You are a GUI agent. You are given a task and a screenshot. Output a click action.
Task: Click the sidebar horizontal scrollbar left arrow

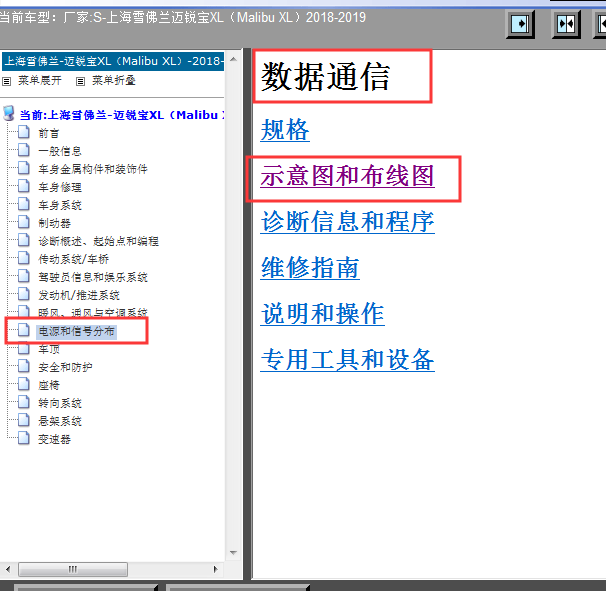(8, 569)
